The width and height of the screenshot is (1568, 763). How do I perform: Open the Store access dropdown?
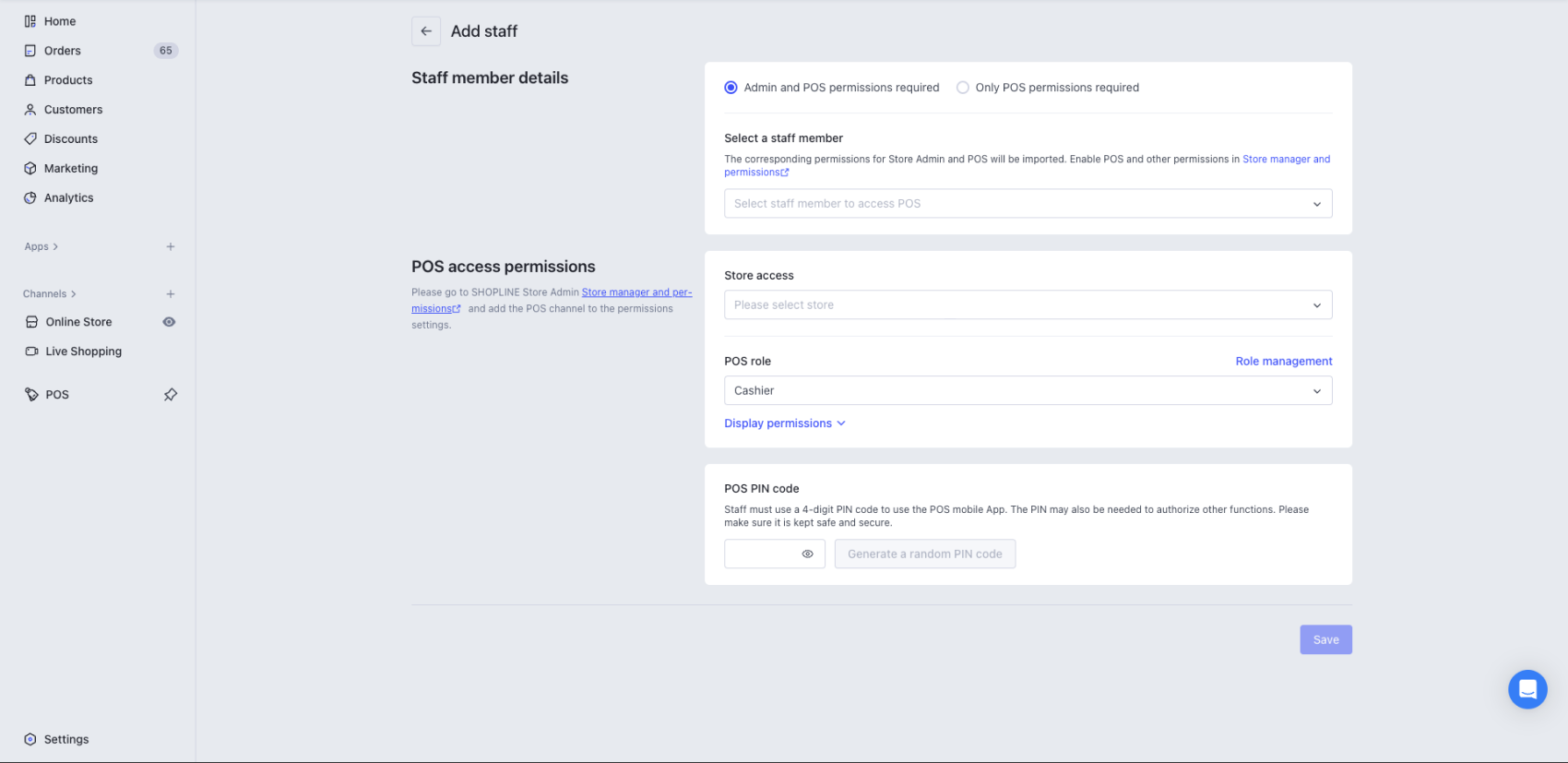point(1028,305)
